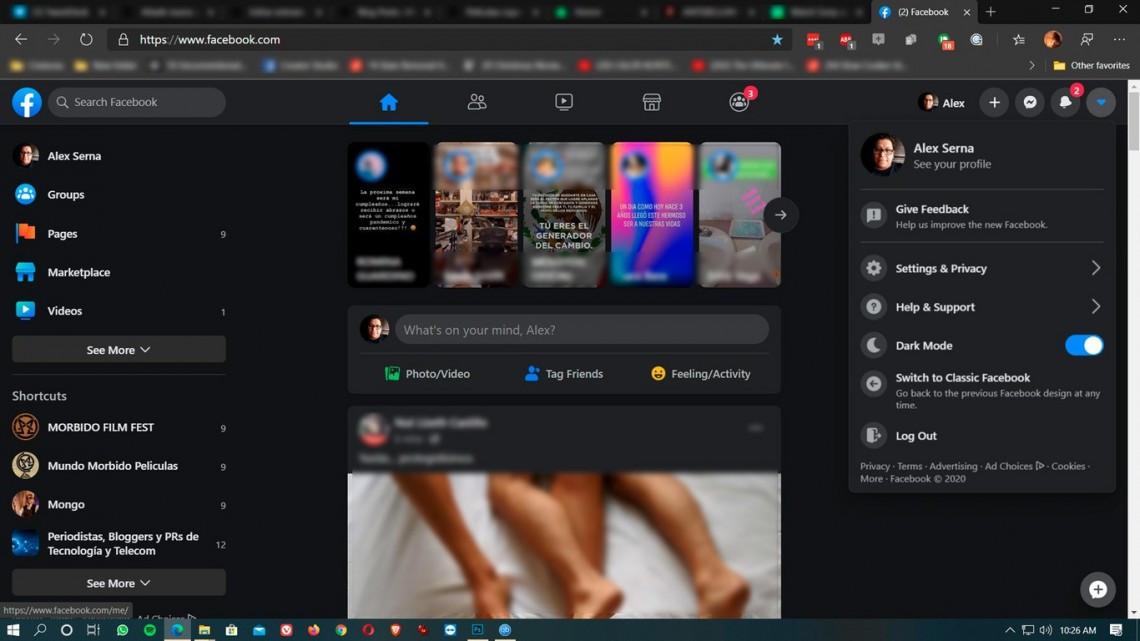Click the plus Create icon in header
The width and height of the screenshot is (1140, 641).
click(994, 102)
